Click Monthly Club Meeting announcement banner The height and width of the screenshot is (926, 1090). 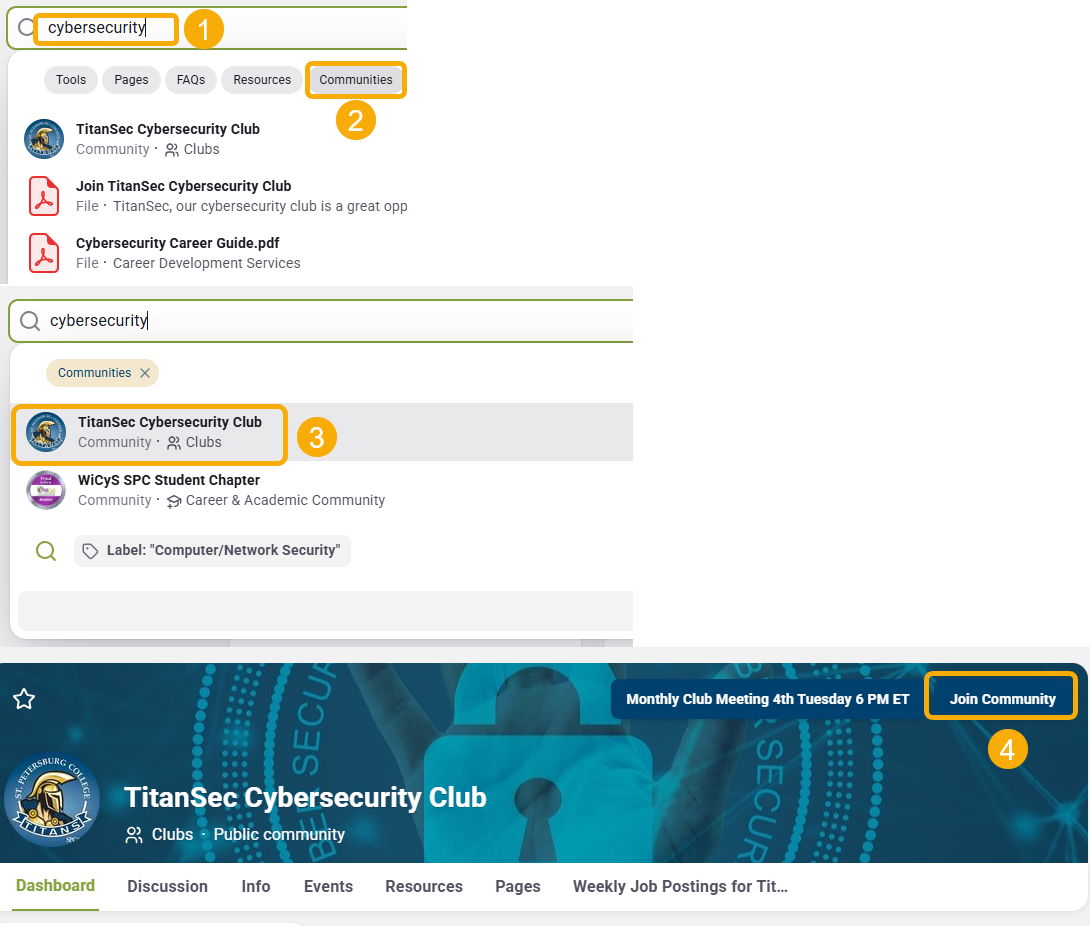767,699
